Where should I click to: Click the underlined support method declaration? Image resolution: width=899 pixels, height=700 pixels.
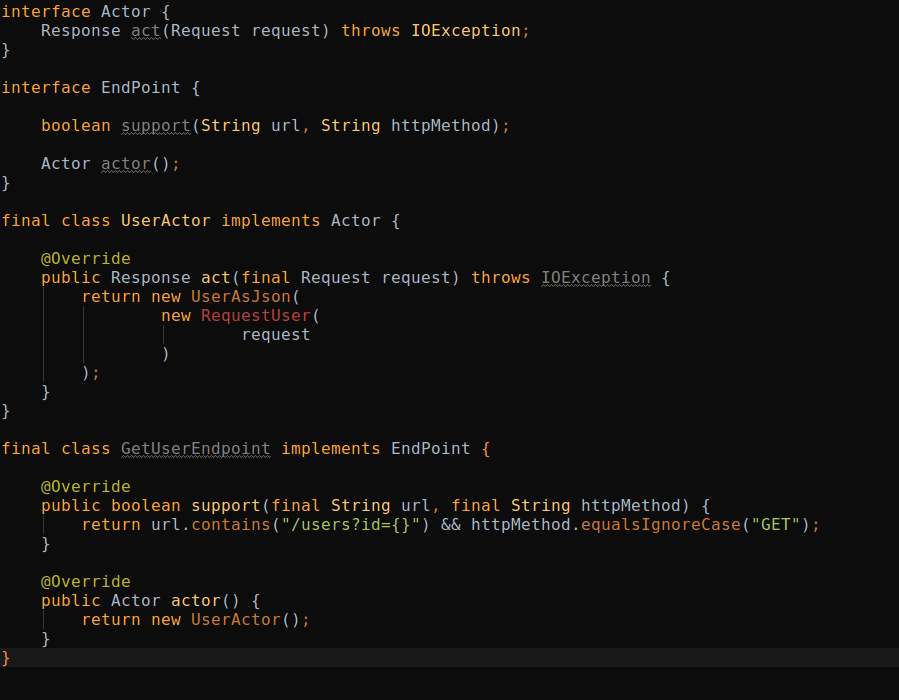156,125
